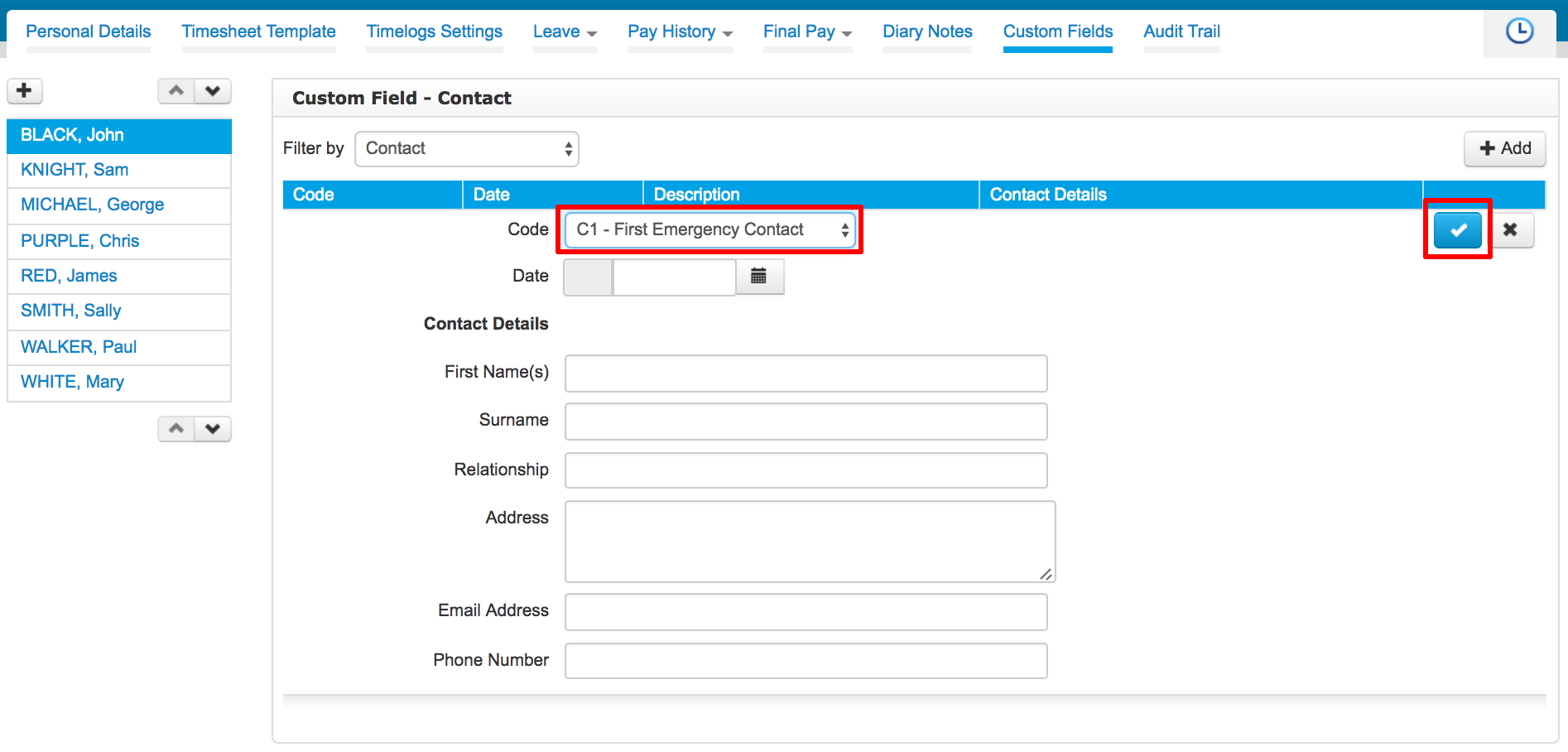1568x752 pixels.
Task: Click the down arrow below the employee list
Action: coord(213,429)
